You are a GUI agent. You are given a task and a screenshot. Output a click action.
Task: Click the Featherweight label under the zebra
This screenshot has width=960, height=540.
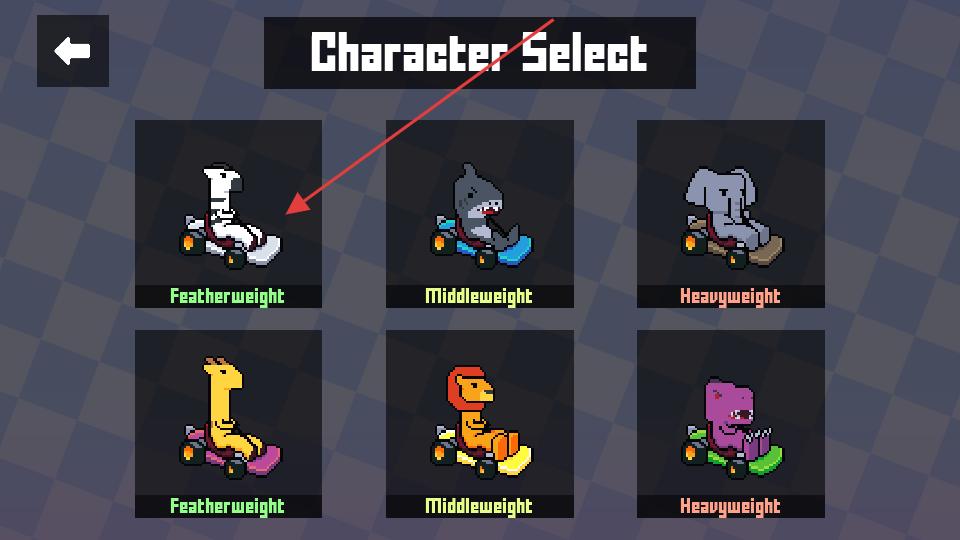tap(227, 297)
